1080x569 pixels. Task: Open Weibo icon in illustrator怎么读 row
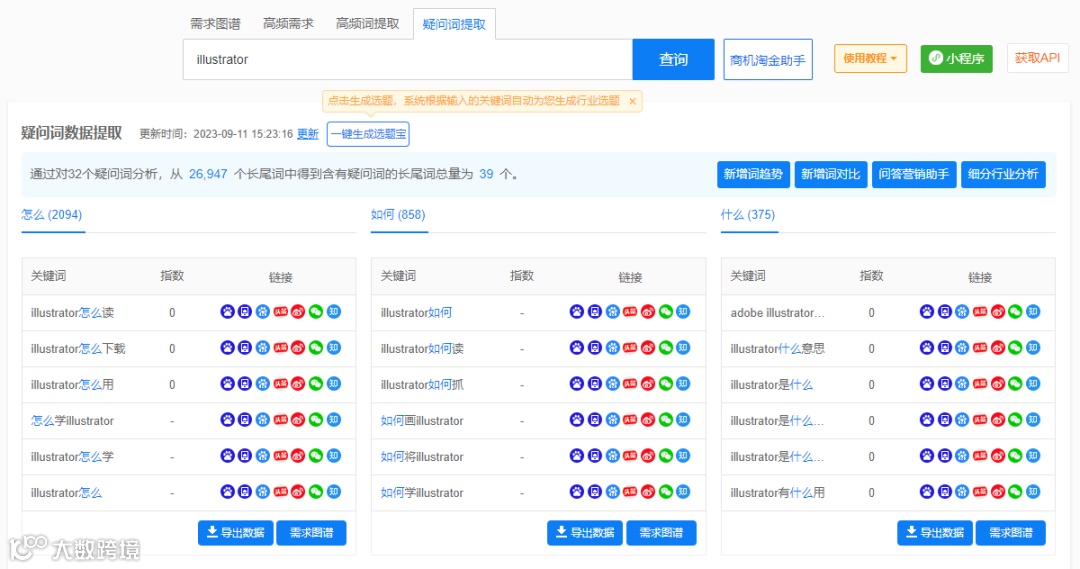point(298,312)
